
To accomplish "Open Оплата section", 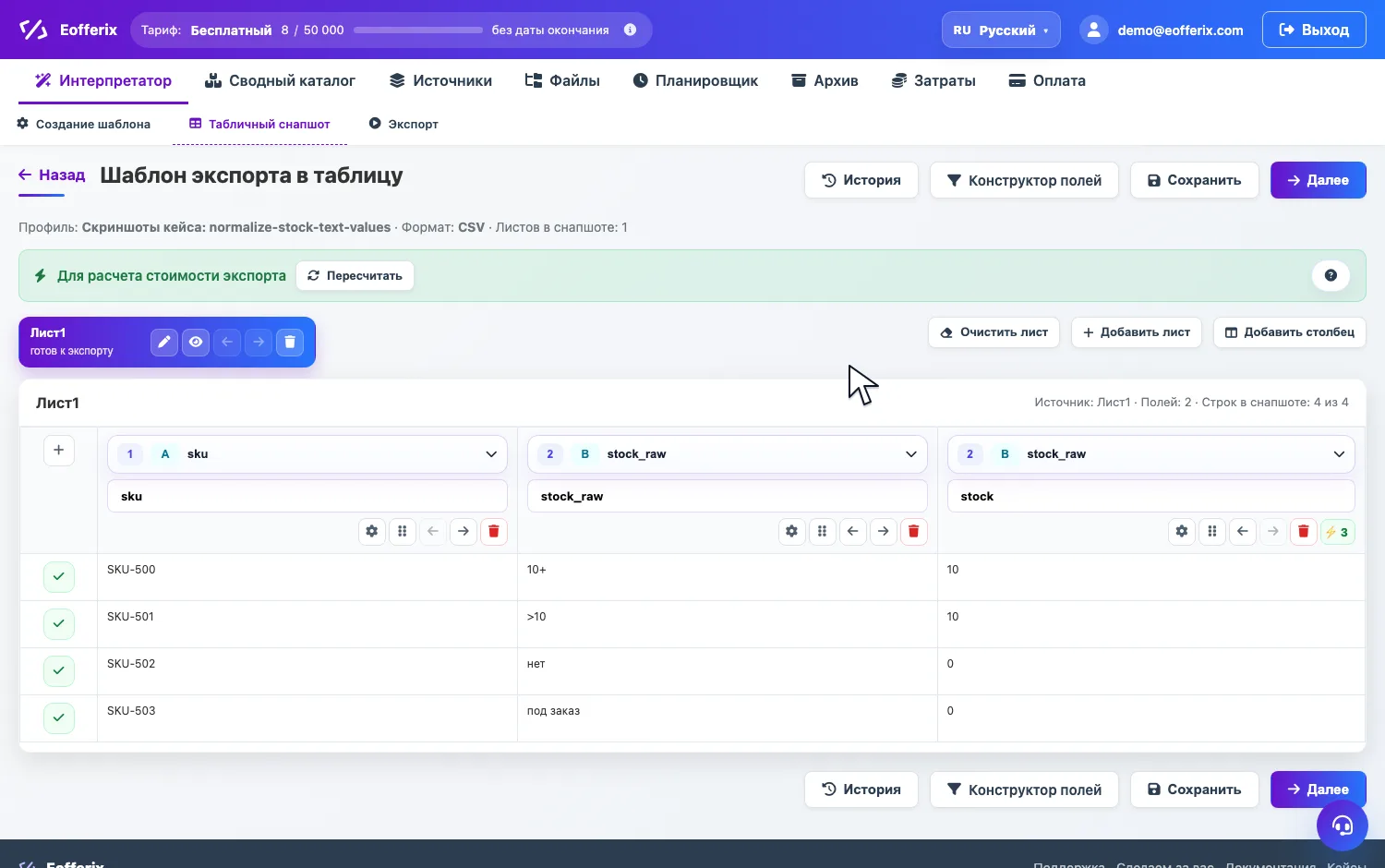I will click(x=1047, y=80).
